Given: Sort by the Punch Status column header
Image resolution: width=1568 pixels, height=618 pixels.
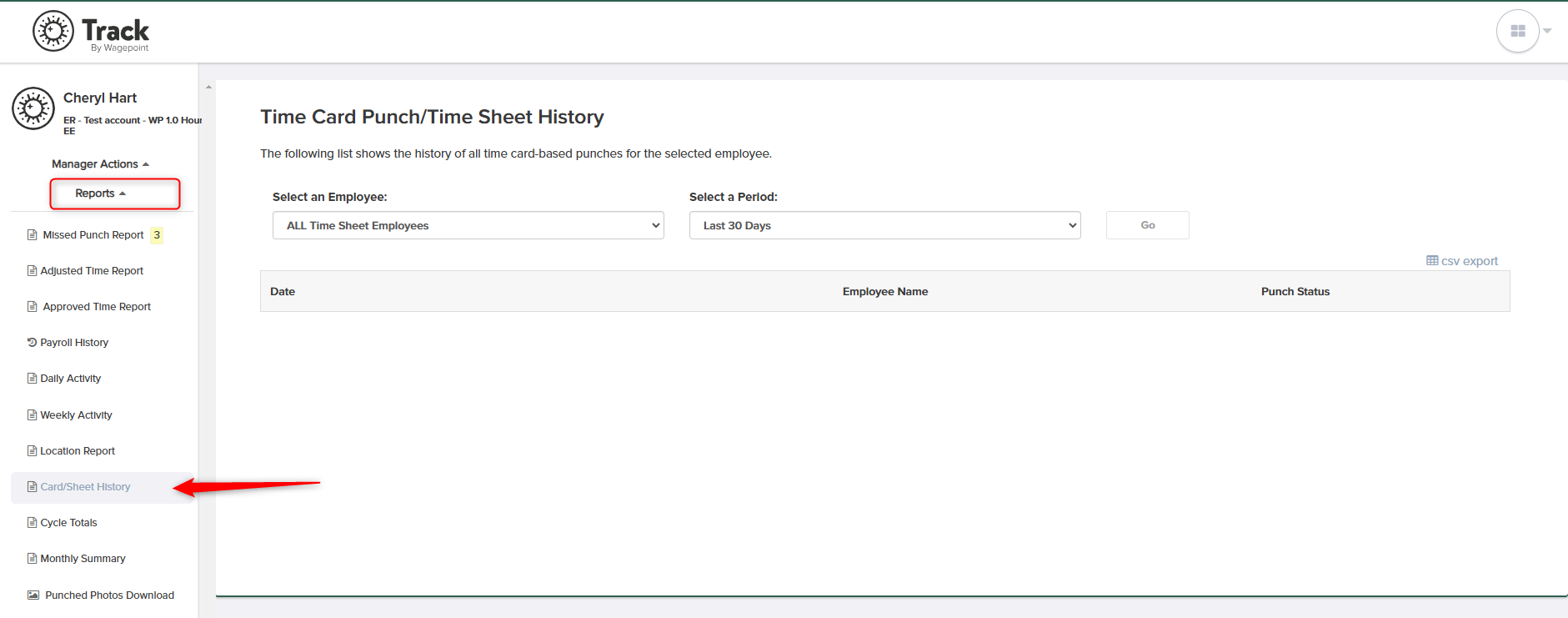Looking at the screenshot, I should click(x=1295, y=292).
